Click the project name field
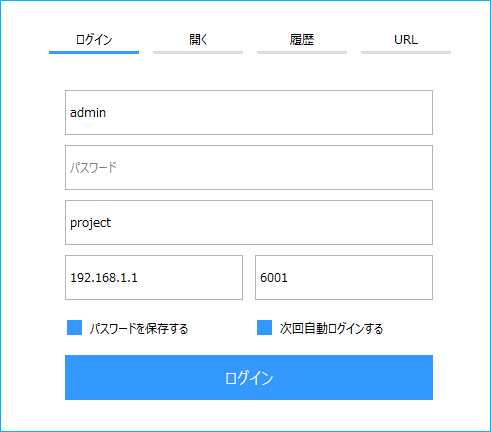 click(249, 222)
